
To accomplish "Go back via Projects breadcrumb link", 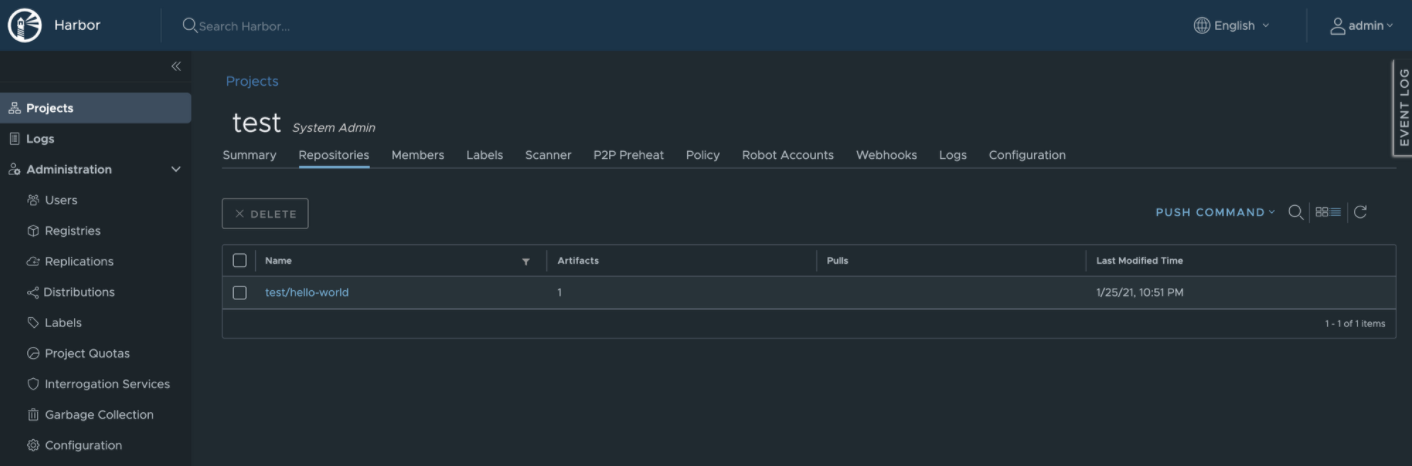I will tap(252, 81).
